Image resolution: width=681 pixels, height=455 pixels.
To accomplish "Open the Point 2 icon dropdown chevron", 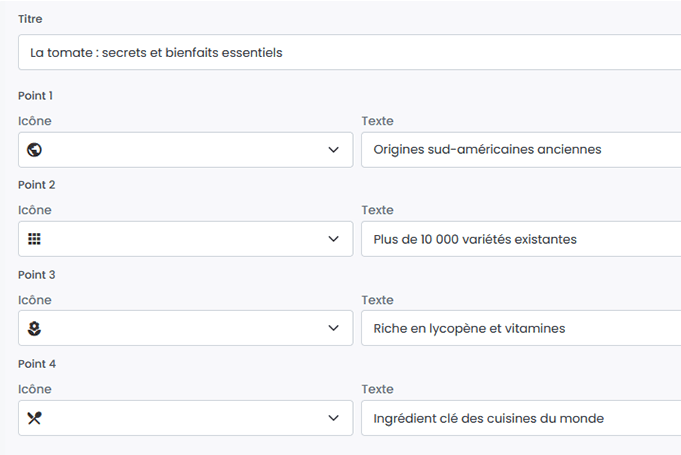I will [334, 239].
